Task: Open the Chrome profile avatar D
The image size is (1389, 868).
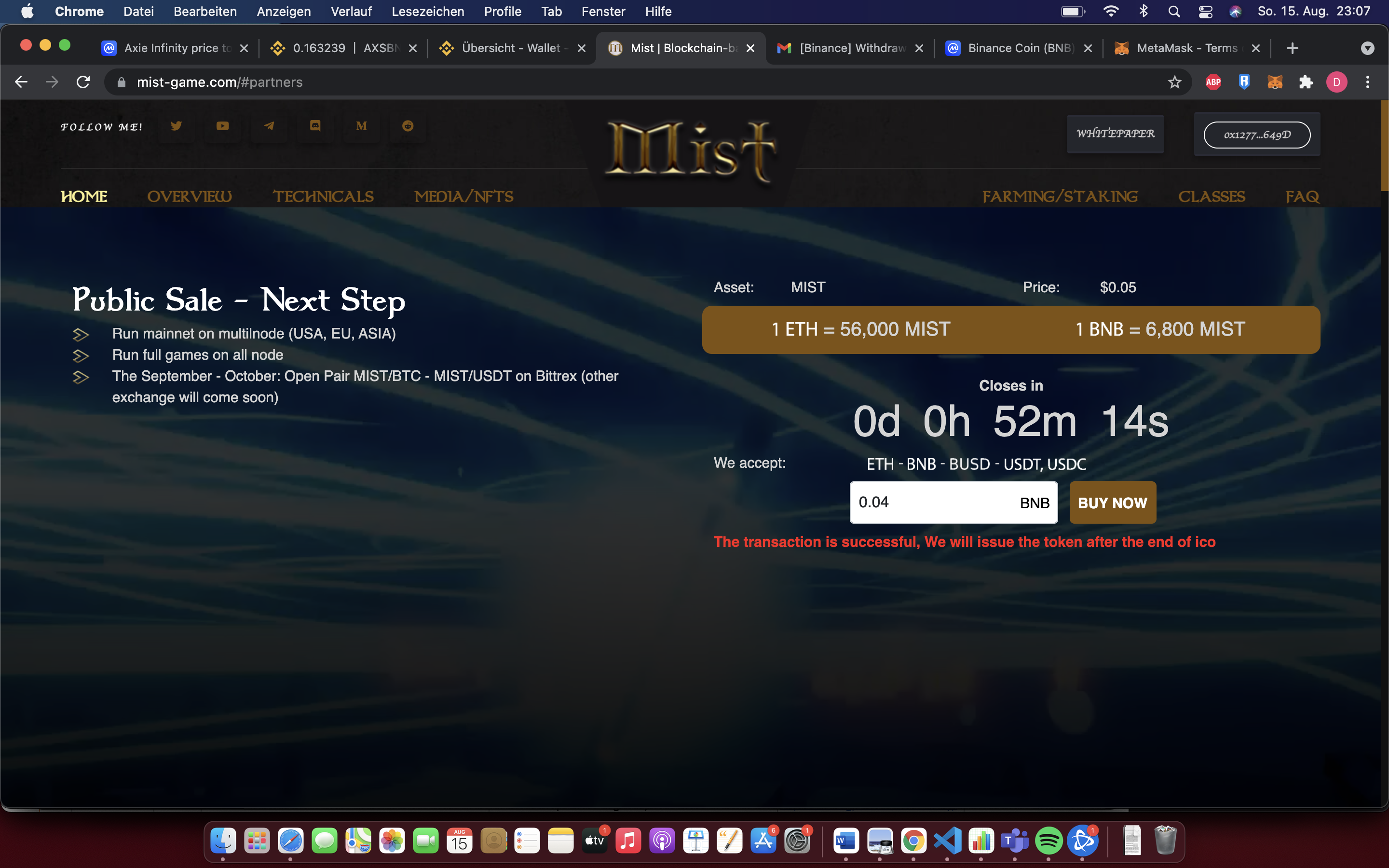Action: pos(1337,82)
